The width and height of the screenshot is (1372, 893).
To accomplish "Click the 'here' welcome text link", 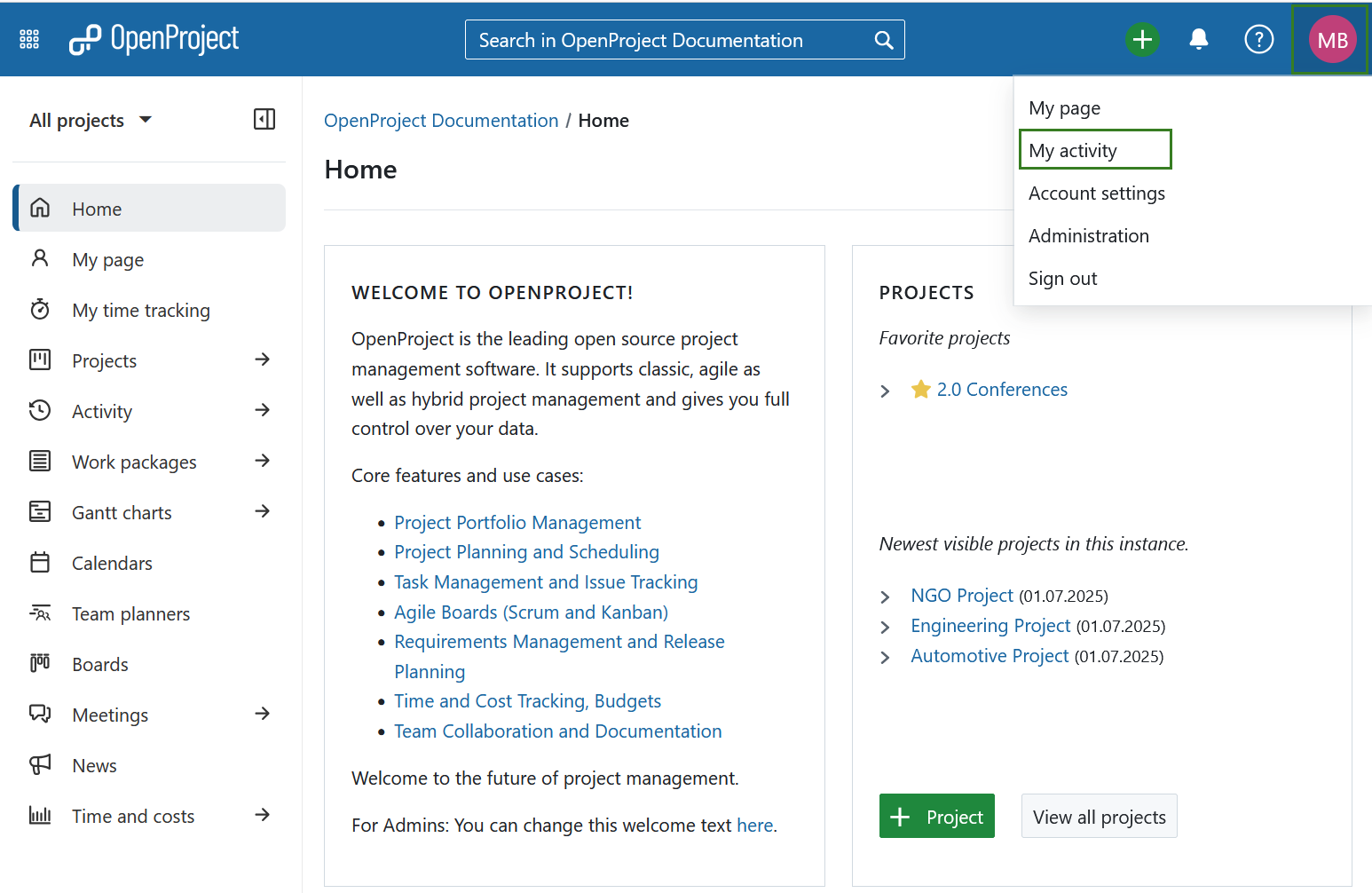I will [755, 826].
